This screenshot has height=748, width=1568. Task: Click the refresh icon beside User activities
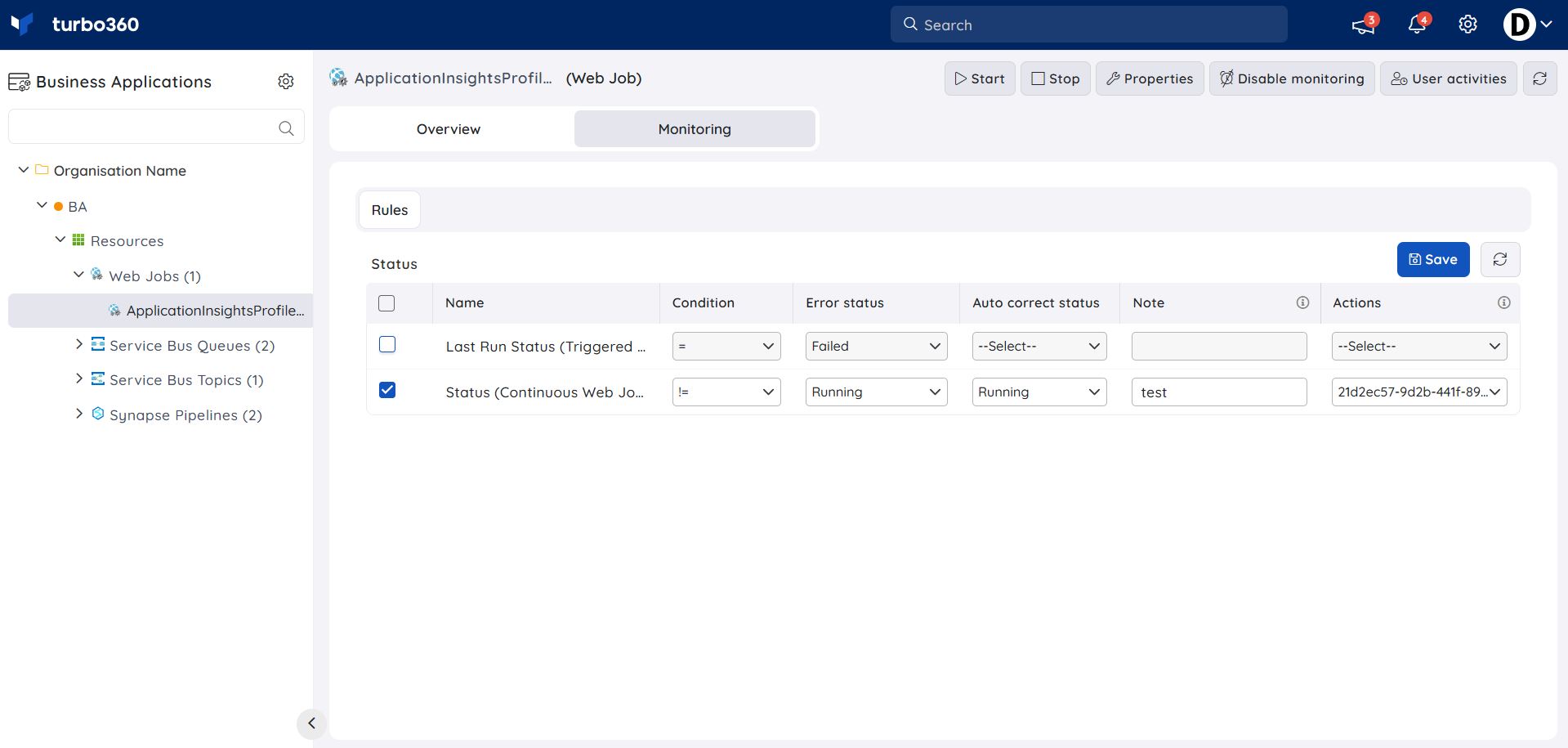pyautogui.click(x=1539, y=78)
